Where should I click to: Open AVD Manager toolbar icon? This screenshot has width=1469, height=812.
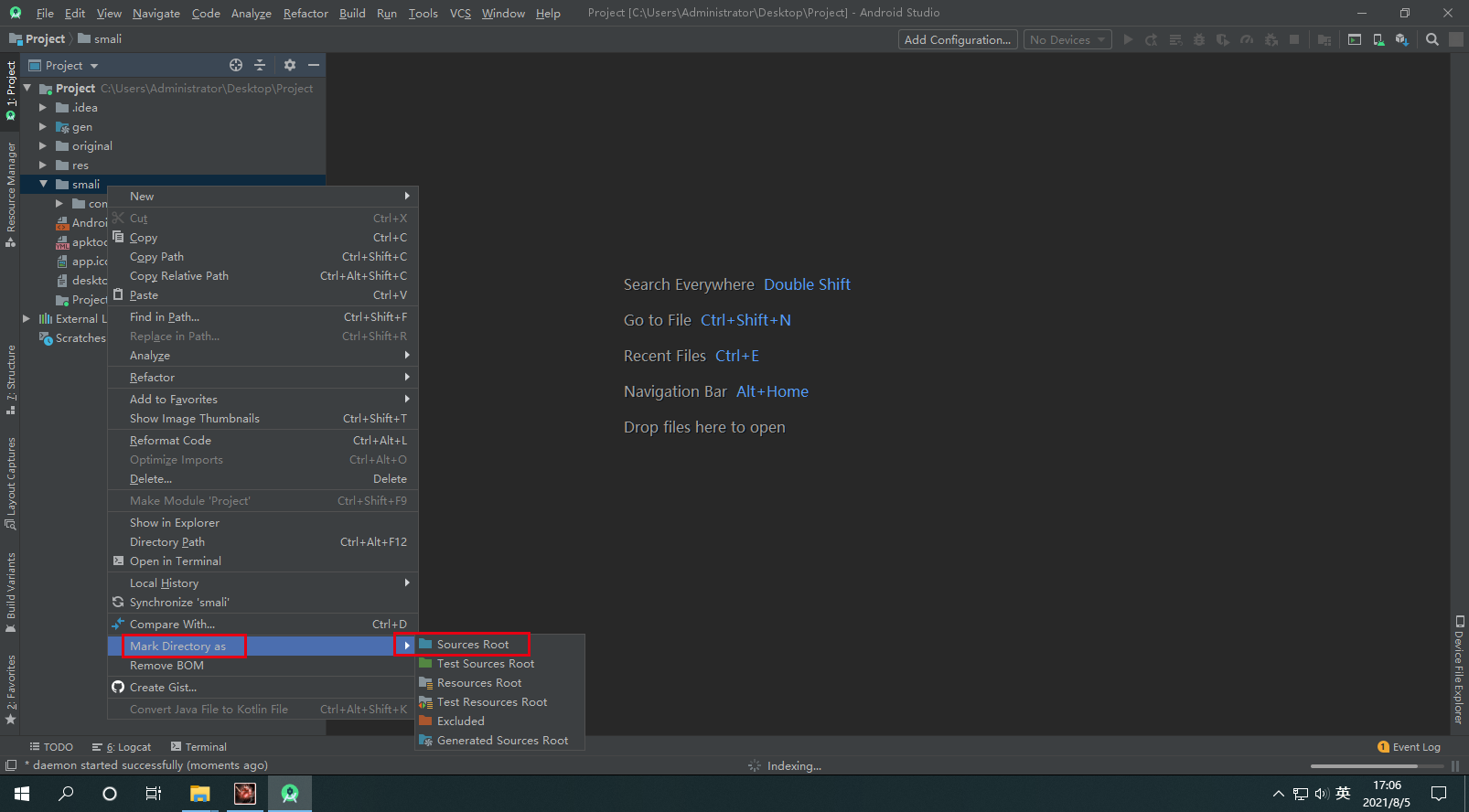tap(1378, 39)
